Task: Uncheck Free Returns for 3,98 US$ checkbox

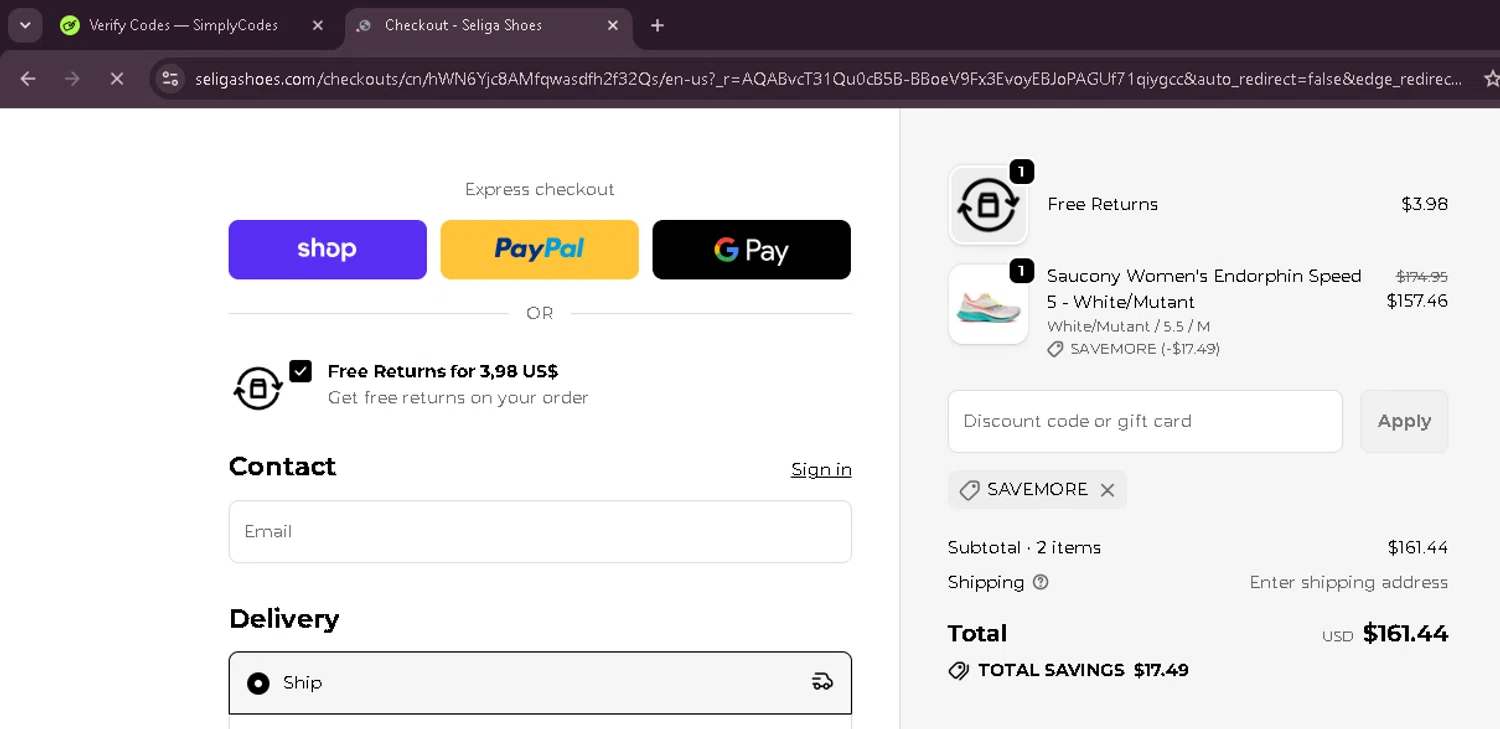Action: coord(300,371)
